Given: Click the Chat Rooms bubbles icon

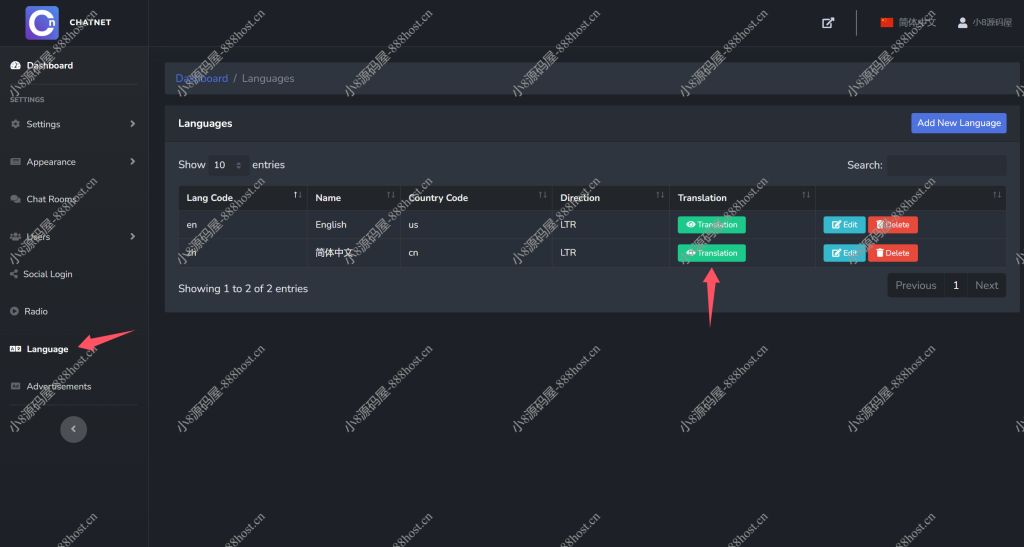Looking at the screenshot, I should (x=15, y=199).
